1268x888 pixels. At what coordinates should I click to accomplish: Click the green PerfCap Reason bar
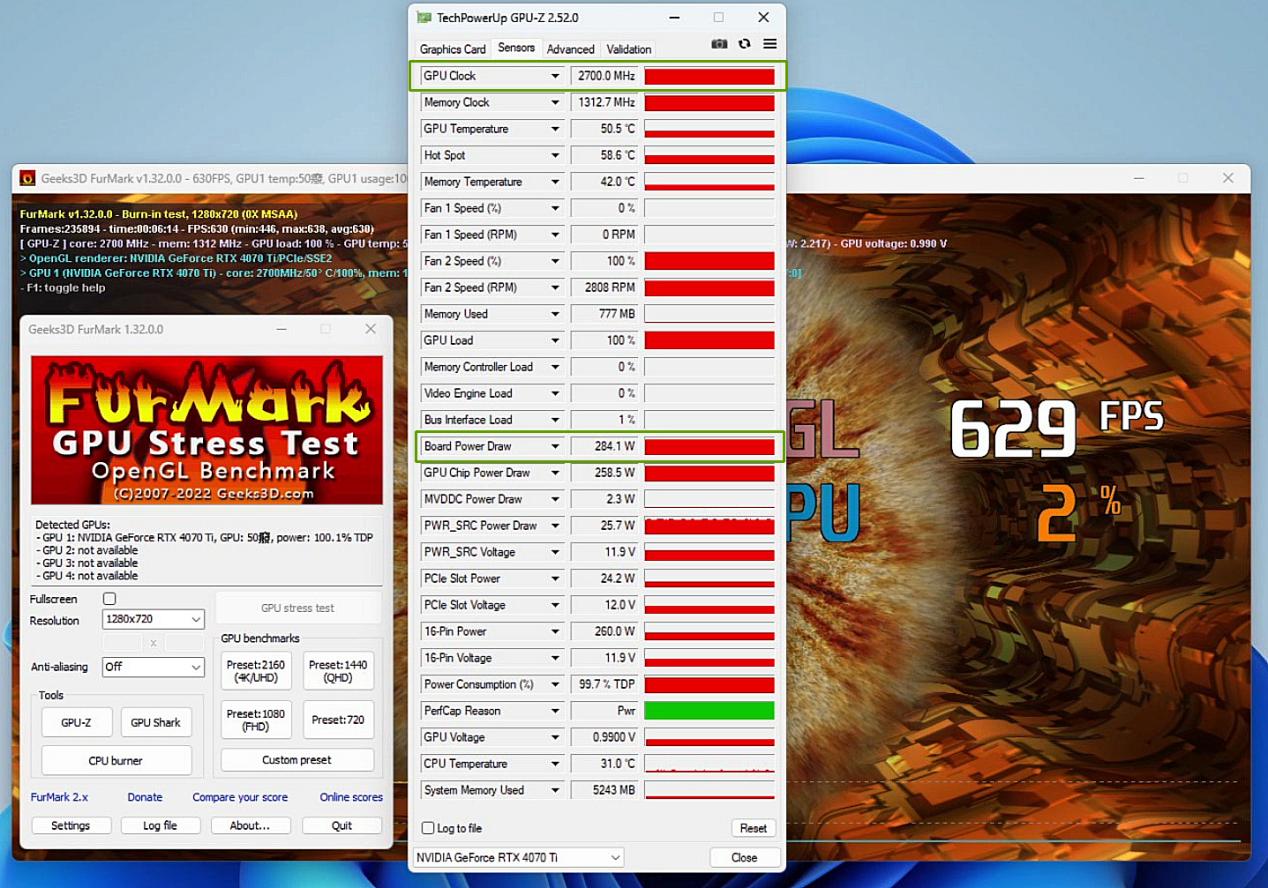coord(709,711)
